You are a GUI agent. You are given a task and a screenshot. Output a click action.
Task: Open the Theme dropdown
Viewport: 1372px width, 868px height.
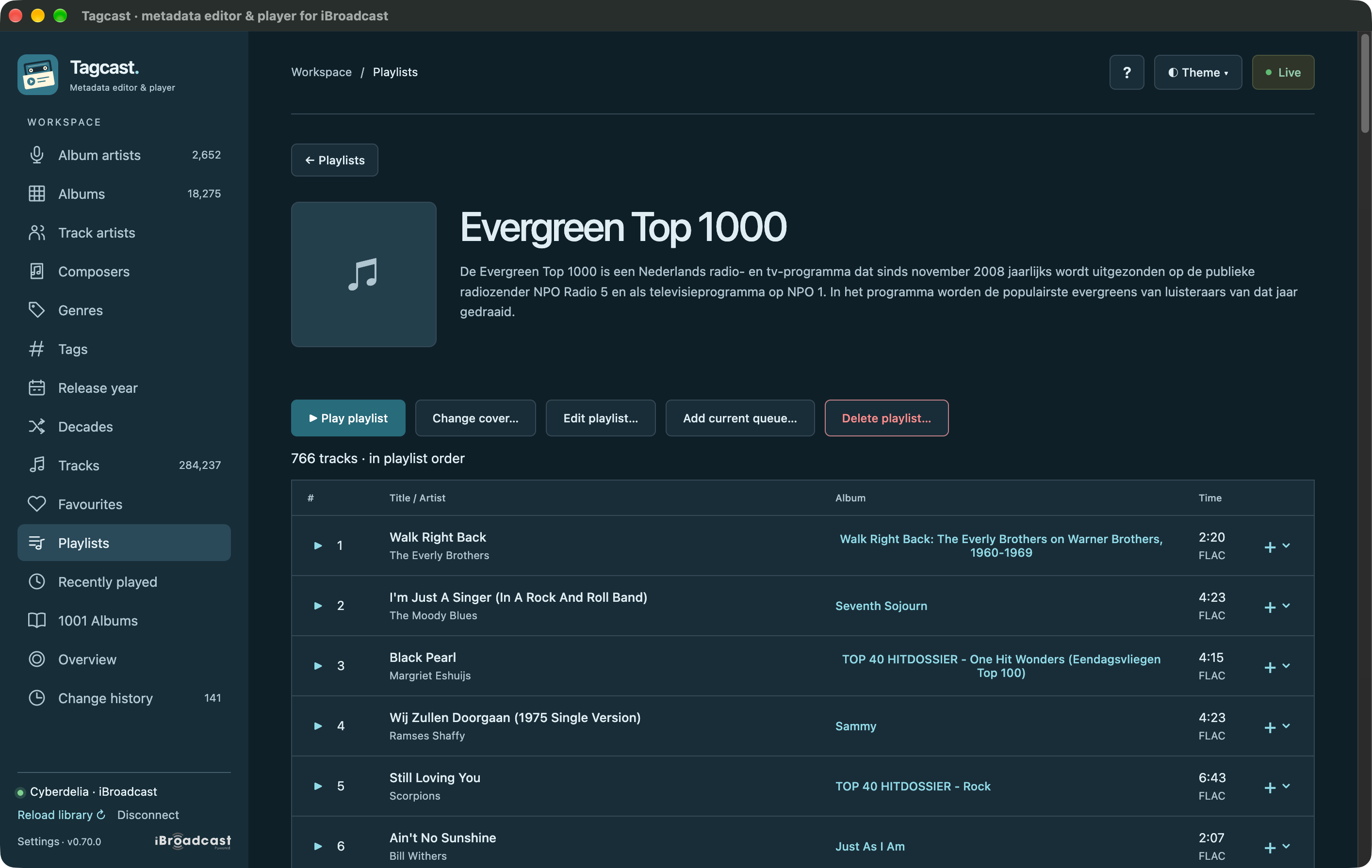tap(1198, 72)
